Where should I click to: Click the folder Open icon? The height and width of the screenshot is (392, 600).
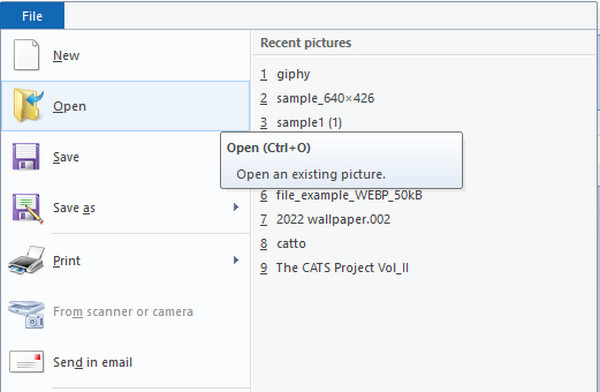pyautogui.click(x=28, y=105)
